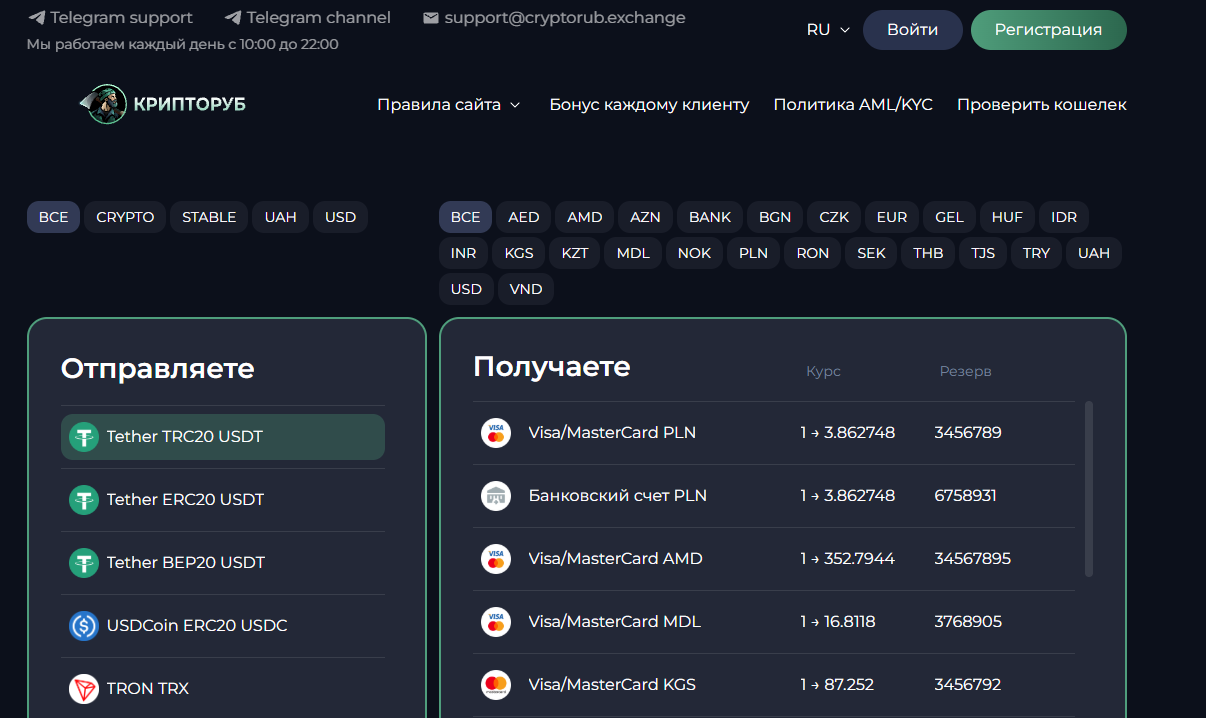1206x718 pixels.
Task: Click the bank icon for Банковский счет PLN
Action: (496, 495)
